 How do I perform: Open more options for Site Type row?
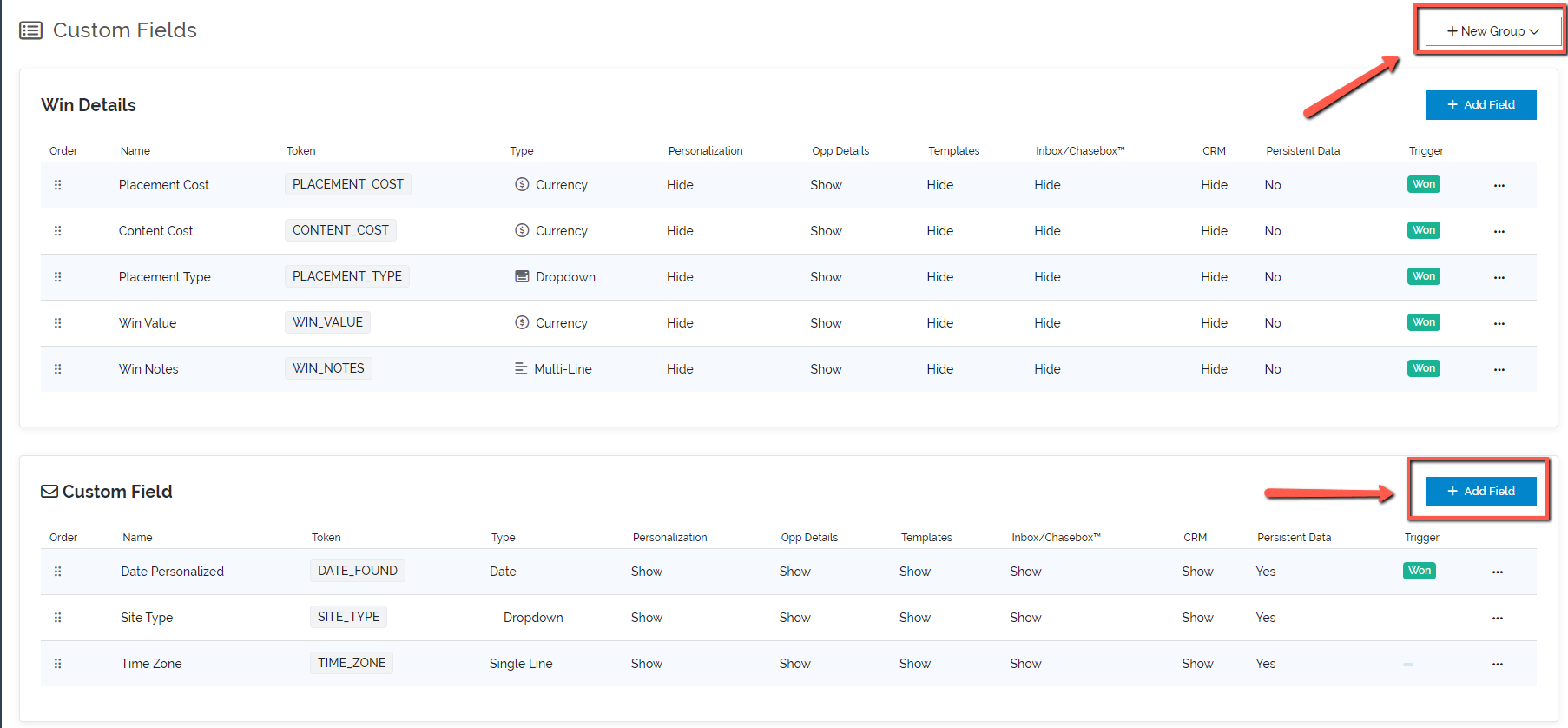click(x=1498, y=618)
